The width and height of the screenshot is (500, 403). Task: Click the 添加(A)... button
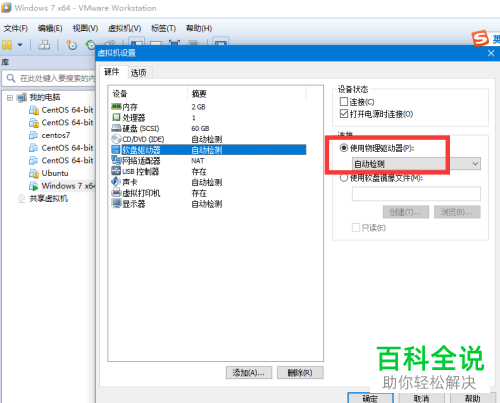tap(249, 373)
